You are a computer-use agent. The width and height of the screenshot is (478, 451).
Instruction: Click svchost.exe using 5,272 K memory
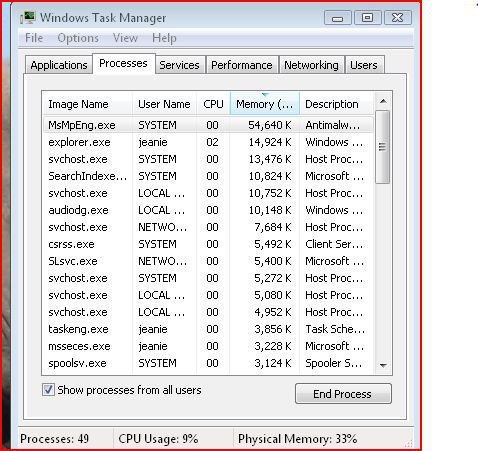pos(208,278)
